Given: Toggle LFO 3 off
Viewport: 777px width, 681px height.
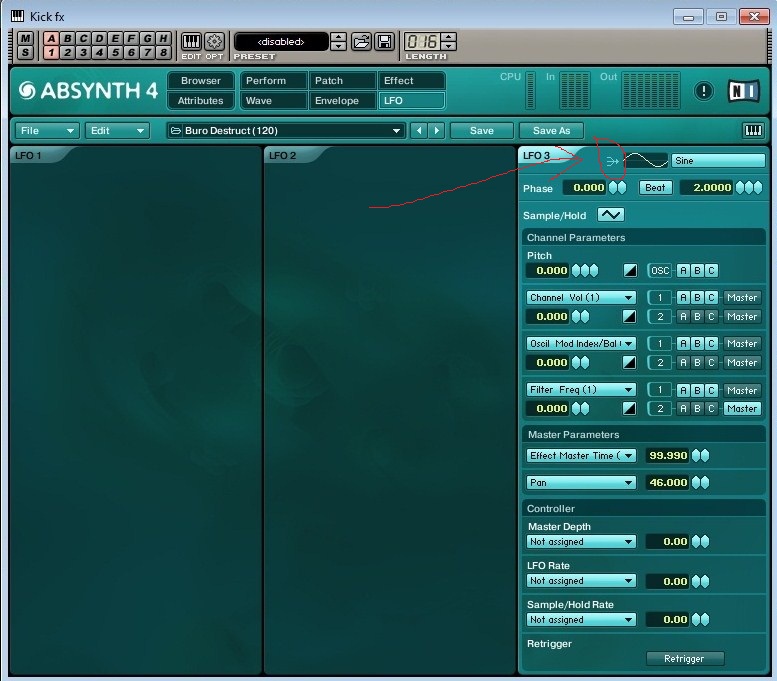Looking at the screenshot, I should coord(537,156).
